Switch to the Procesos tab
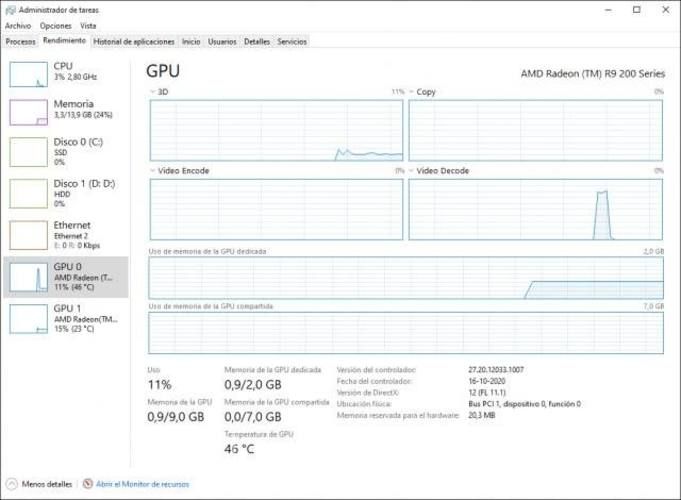The width and height of the screenshot is (681, 500). 20,42
